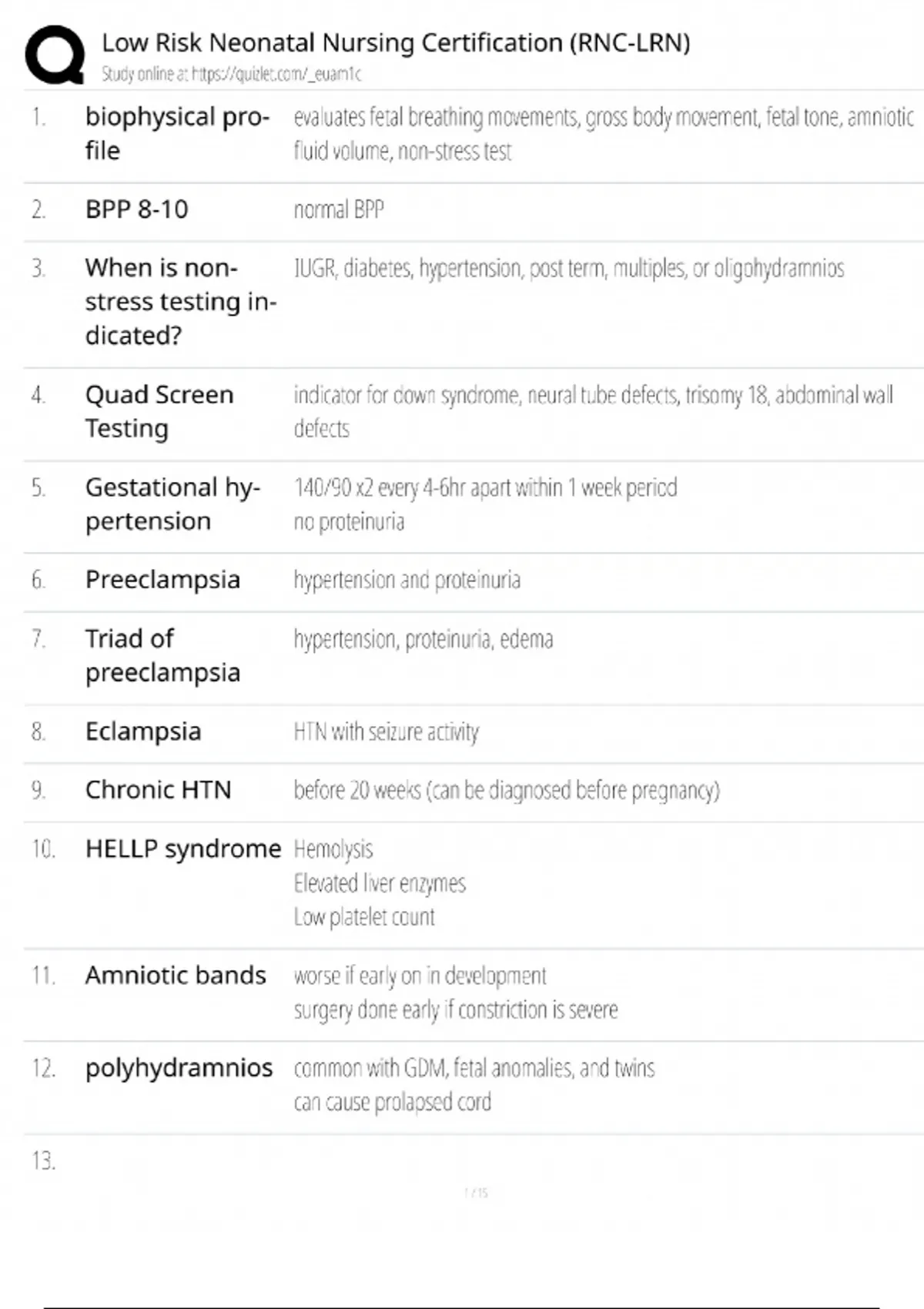The width and height of the screenshot is (924, 1309).
Task: Select the Elevated liver enzymes line
Action: click(x=380, y=883)
